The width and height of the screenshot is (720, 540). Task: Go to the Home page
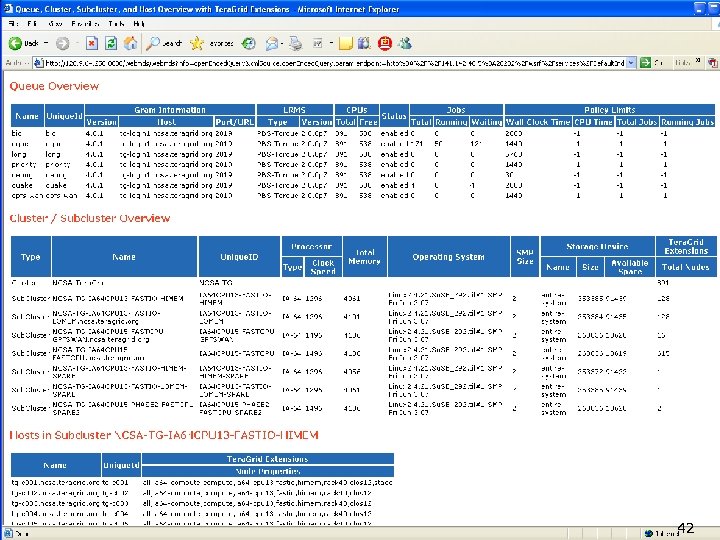coord(130,44)
